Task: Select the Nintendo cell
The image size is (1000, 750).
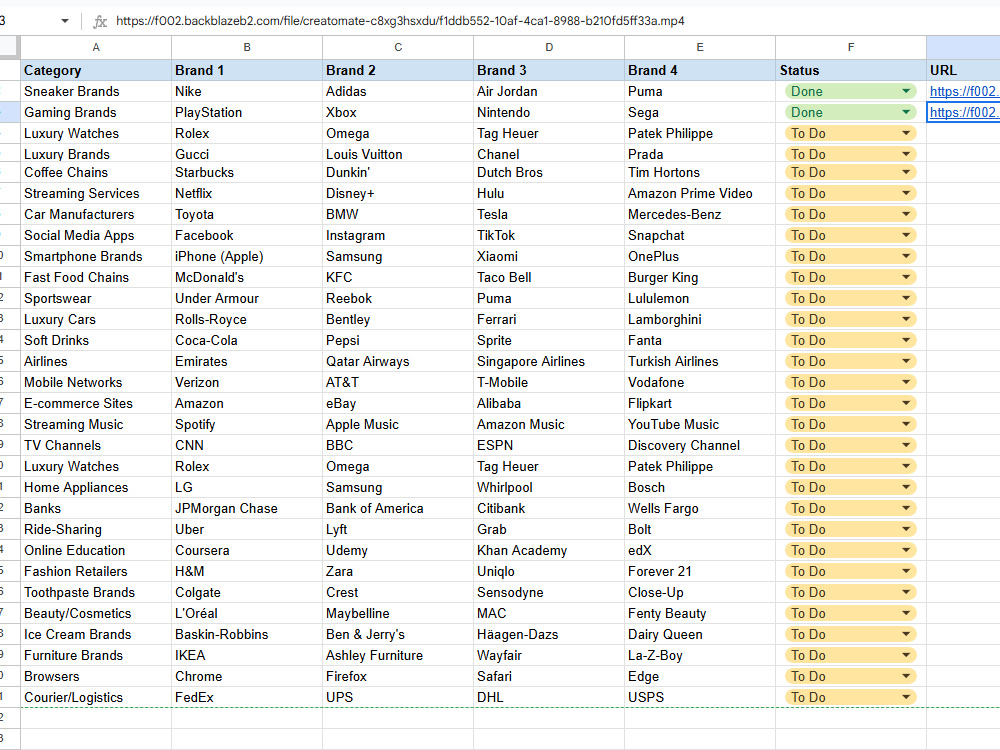Action: tap(549, 112)
